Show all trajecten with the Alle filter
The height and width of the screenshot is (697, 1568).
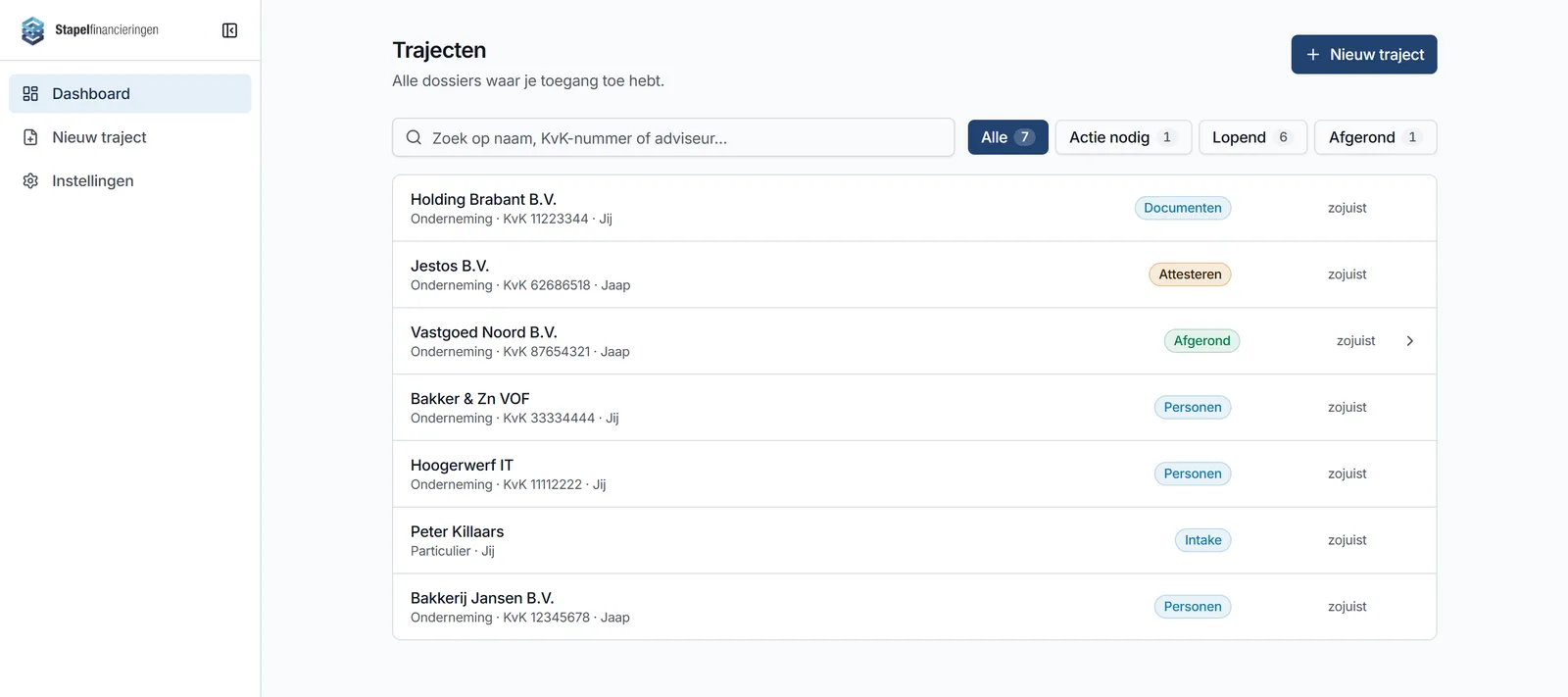pos(1007,137)
